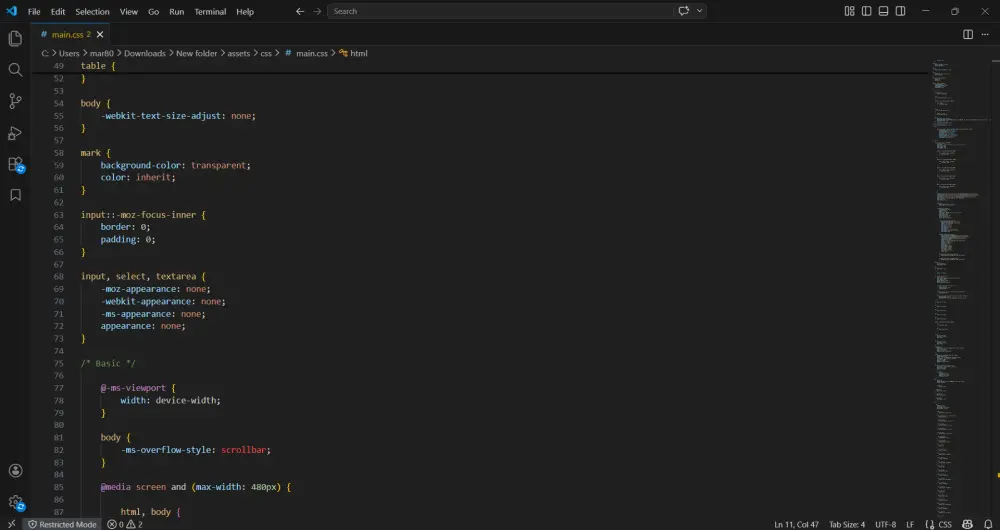1000x530 pixels.
Task: Open the Bookmarks view icon
Action: click(15, 195)
